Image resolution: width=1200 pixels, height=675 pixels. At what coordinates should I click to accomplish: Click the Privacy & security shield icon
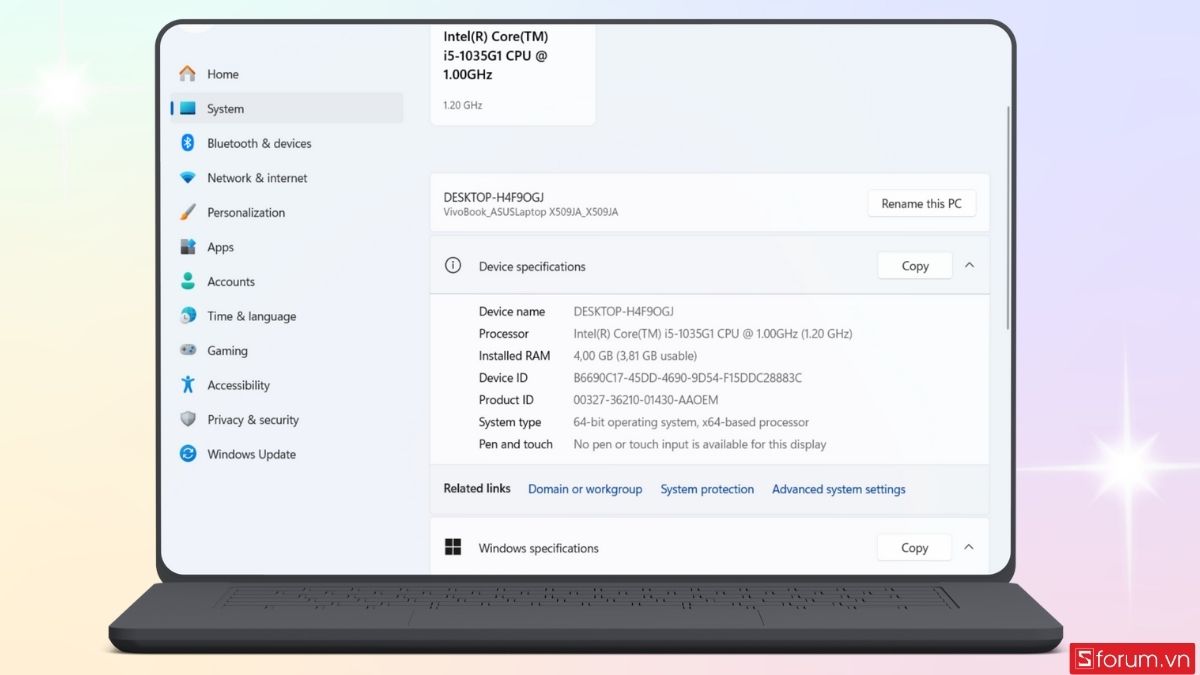click(x=187, y=419)
